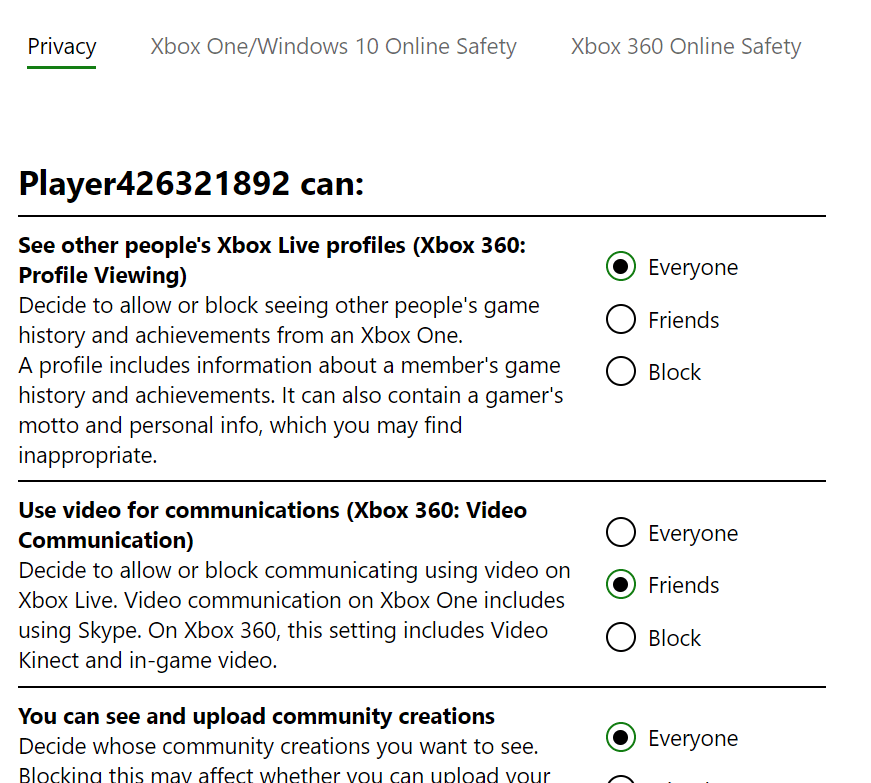Click the Everyone label under community creations
This screenshot has width=871, height=783.
(x=693, y=738)
